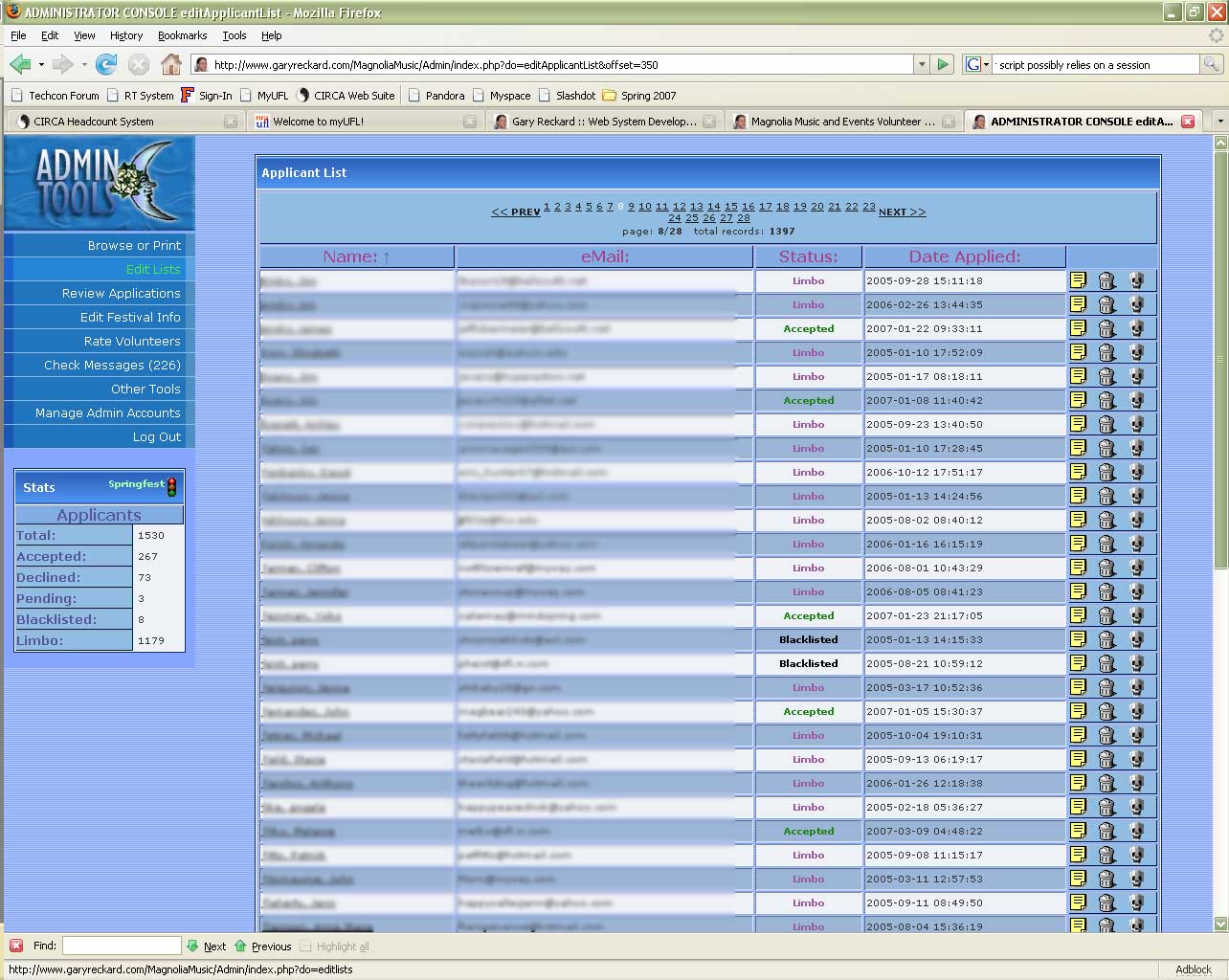Expand the list-all-tabs dropdown arrow

pyautogui.click(x=1218, y=122)
